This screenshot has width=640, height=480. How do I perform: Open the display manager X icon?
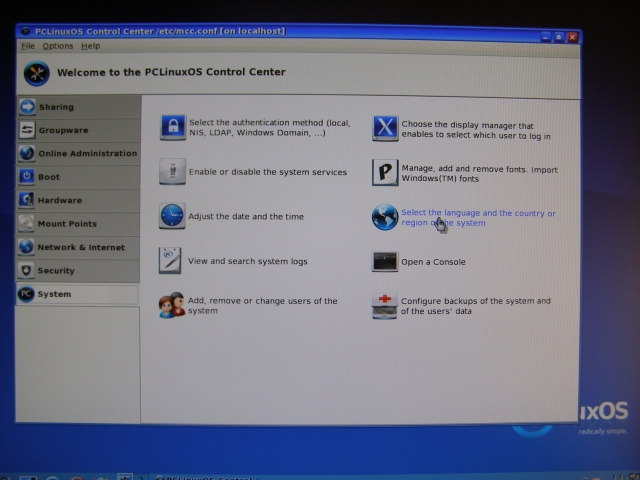click(x=385, y=128)
